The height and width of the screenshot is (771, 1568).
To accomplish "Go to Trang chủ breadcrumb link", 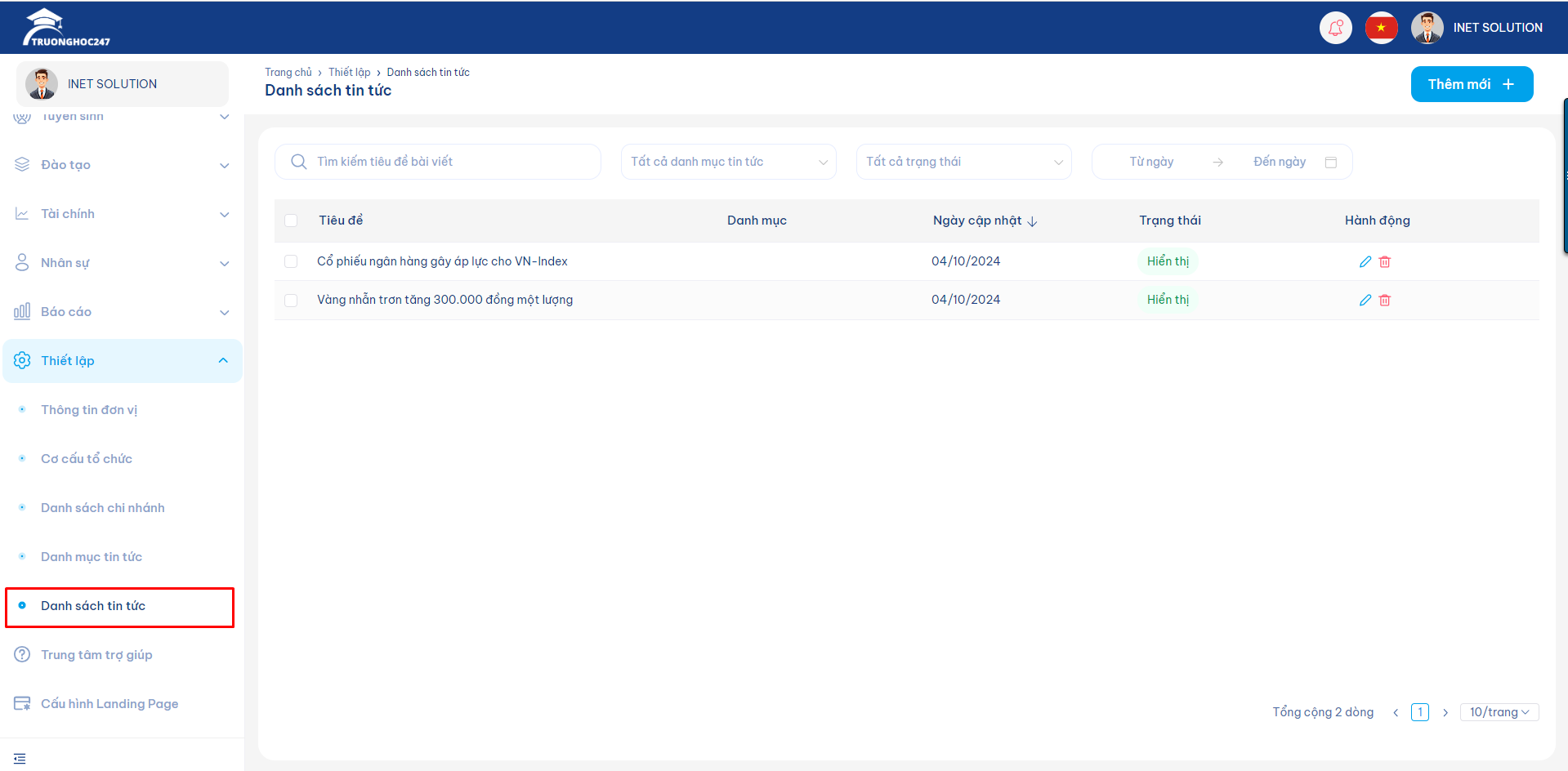I will [x=288, y=73].
